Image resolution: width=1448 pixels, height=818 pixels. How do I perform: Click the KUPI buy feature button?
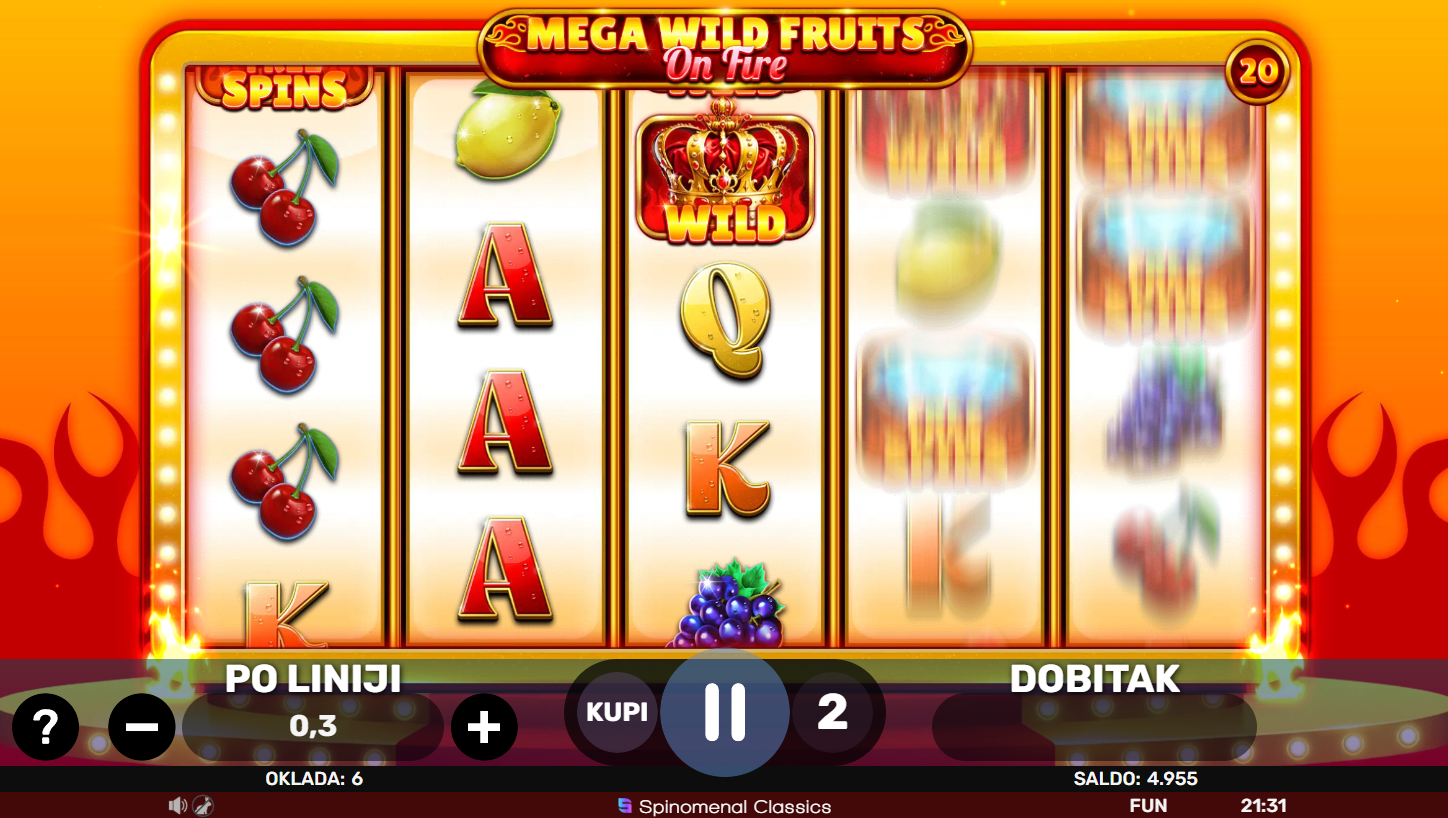[x=617, y=712]
